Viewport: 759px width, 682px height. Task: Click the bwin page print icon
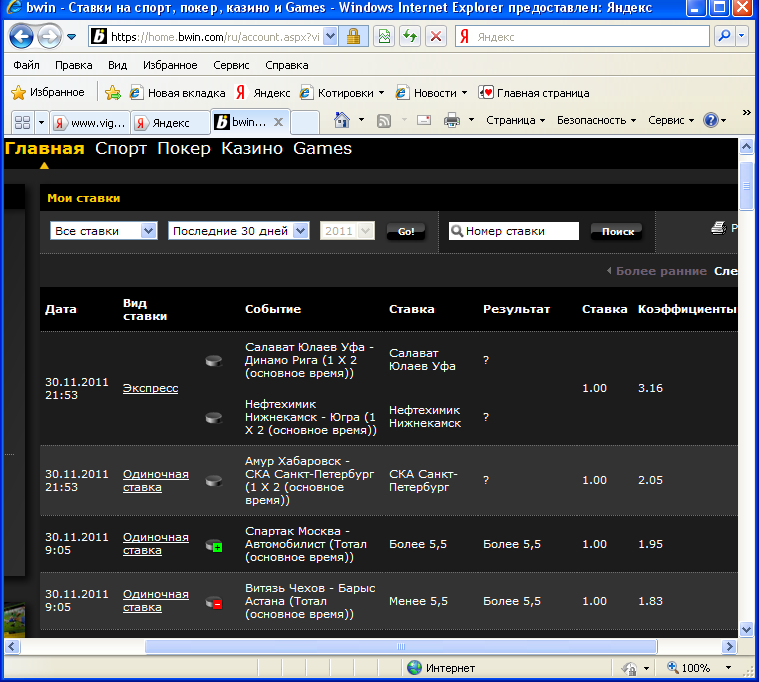719,227
